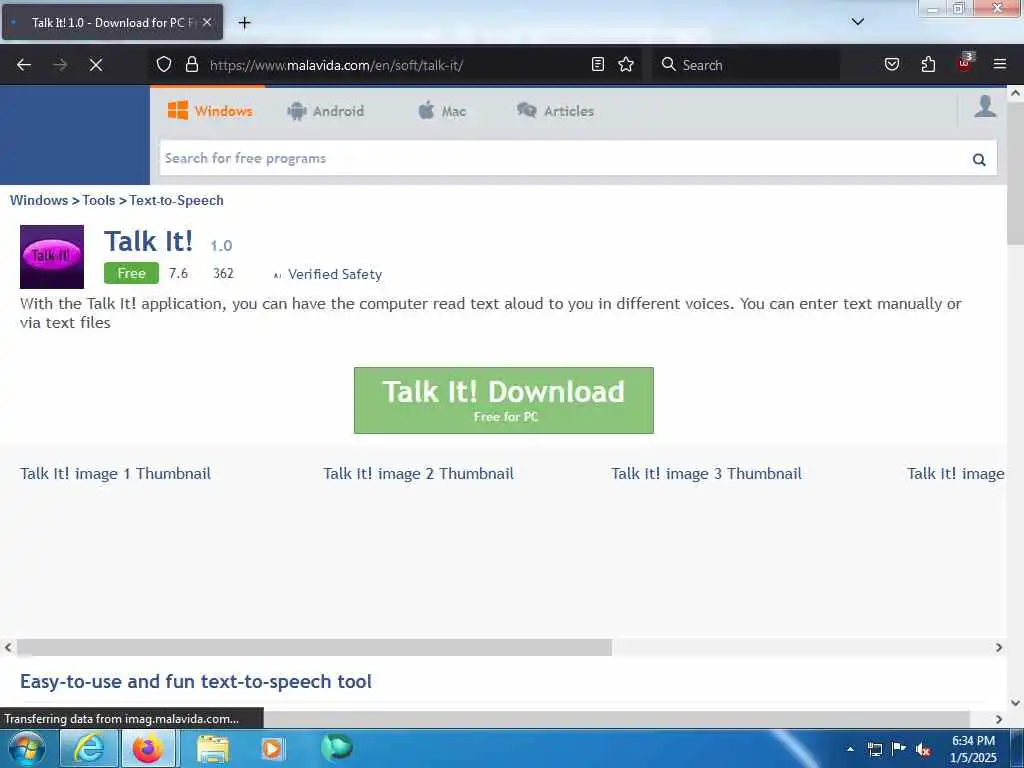This screenshot has width=1024, height=768.
Task: Click the 1.0 version number
Action: pos(221,246)
